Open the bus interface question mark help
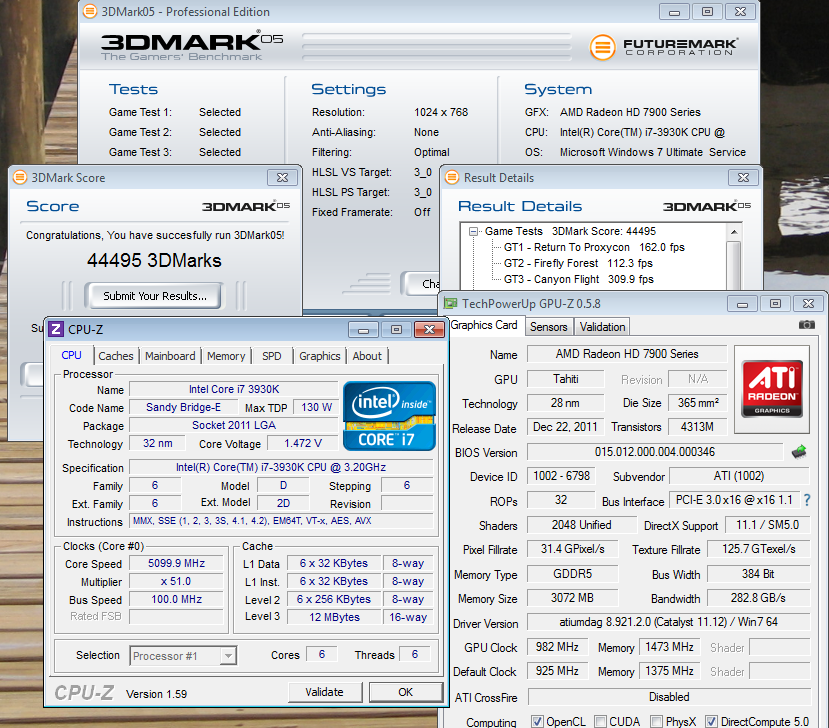 coord(807,500)
